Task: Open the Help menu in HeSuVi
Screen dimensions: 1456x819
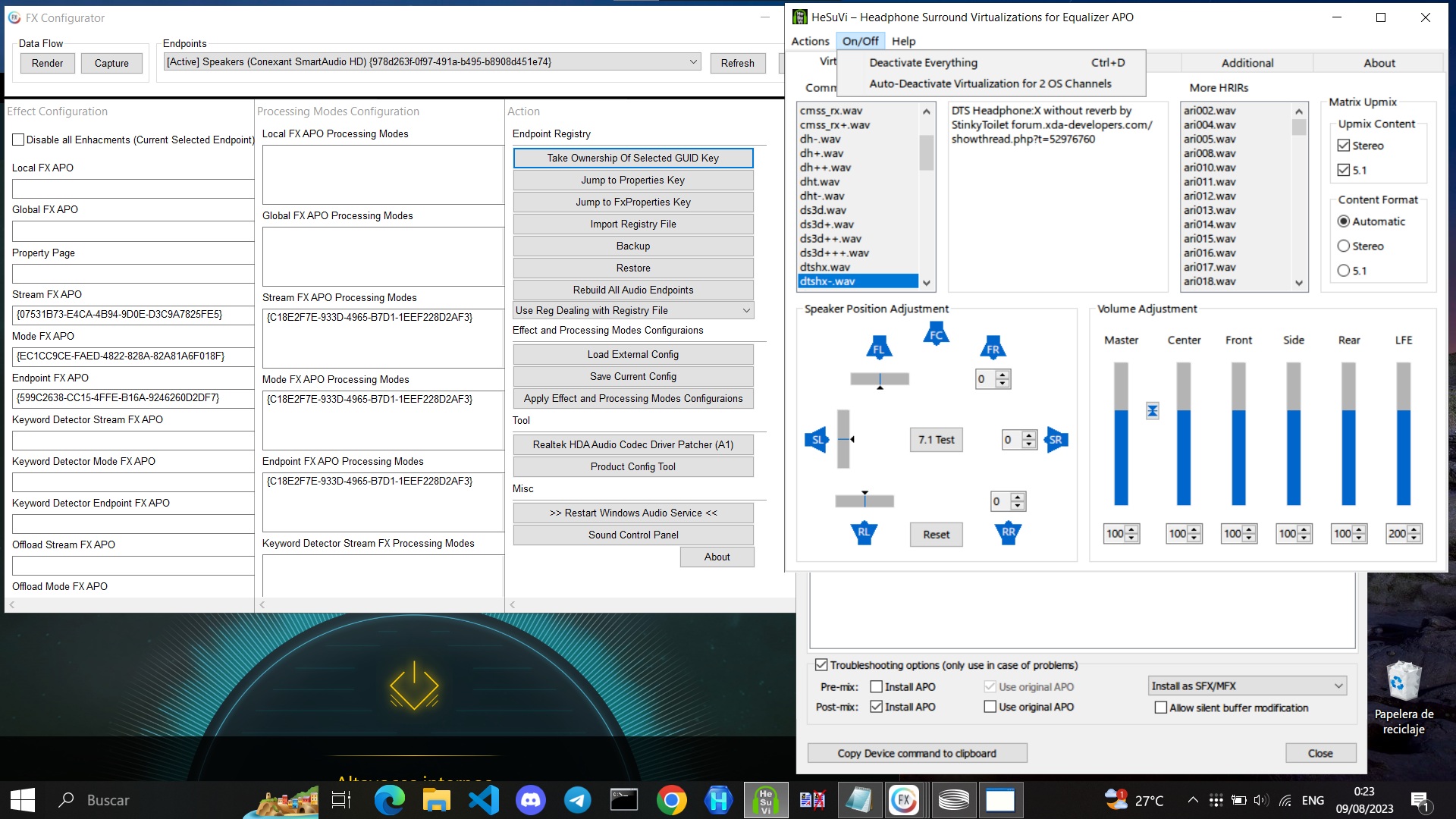Action: 903,41
